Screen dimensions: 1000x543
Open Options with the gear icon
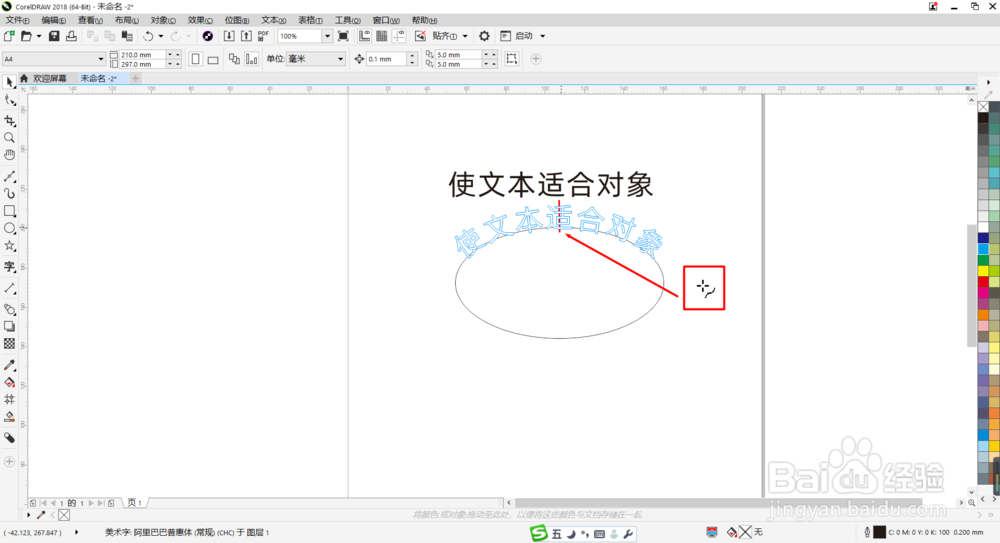point(484,36)
